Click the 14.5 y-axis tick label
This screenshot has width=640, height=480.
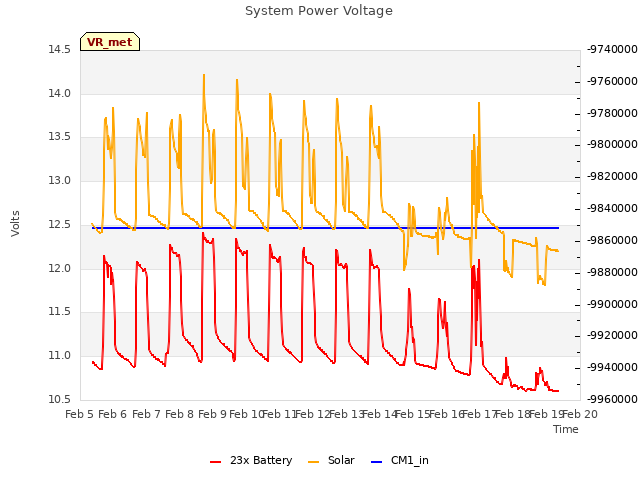[x=60, y=50]
